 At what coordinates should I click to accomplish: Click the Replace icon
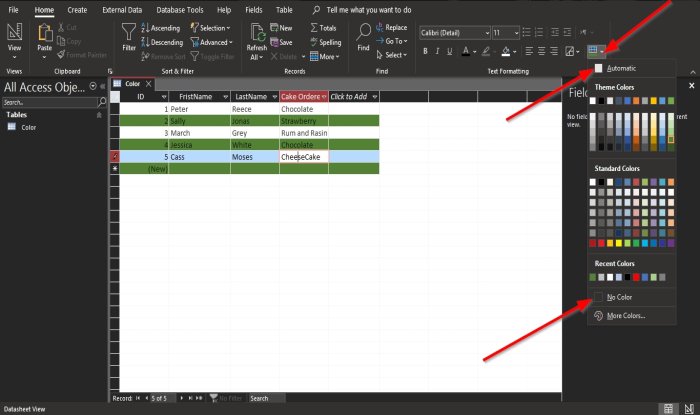380,27
